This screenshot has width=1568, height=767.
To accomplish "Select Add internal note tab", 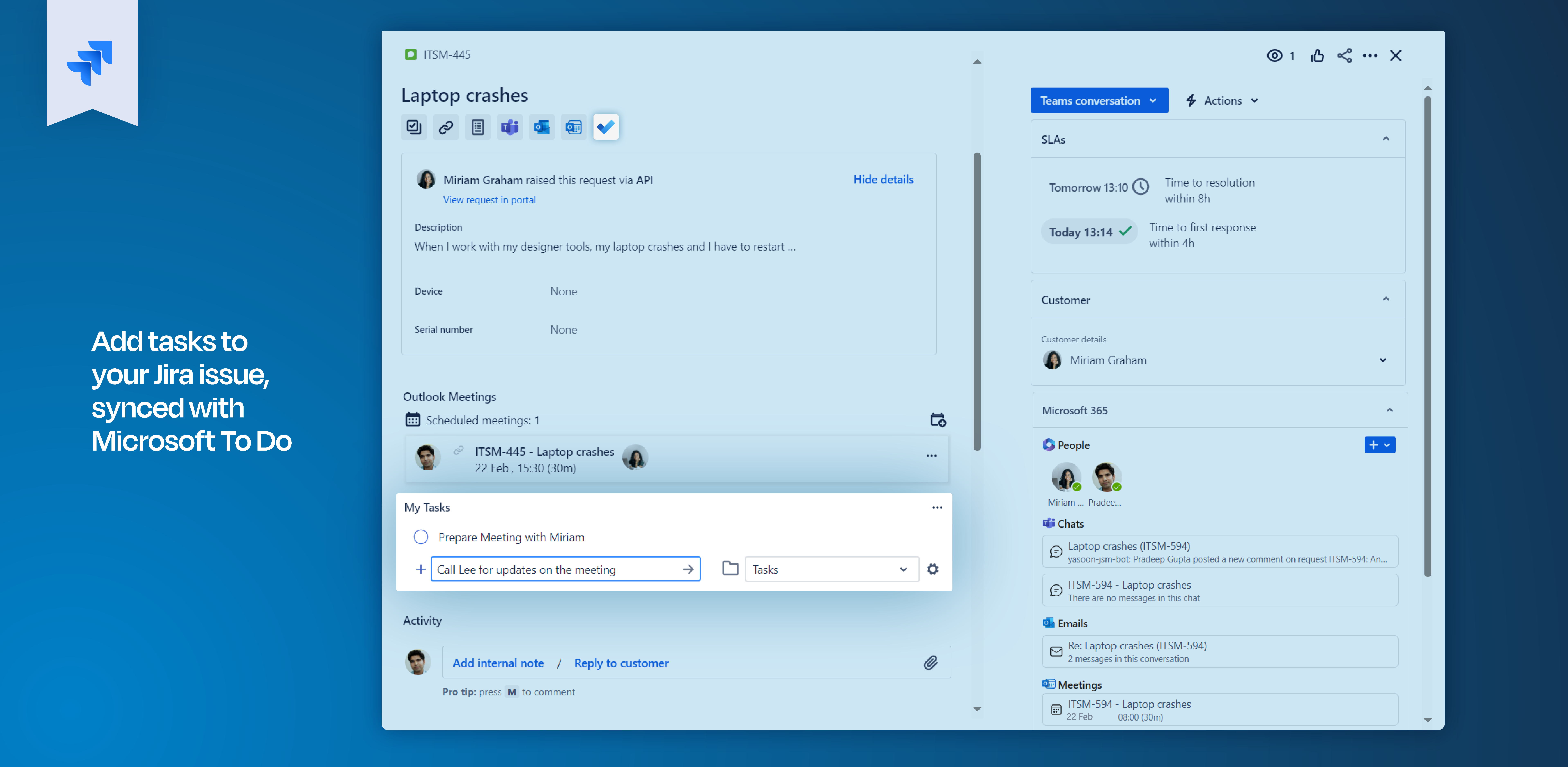I will [498, 663].
